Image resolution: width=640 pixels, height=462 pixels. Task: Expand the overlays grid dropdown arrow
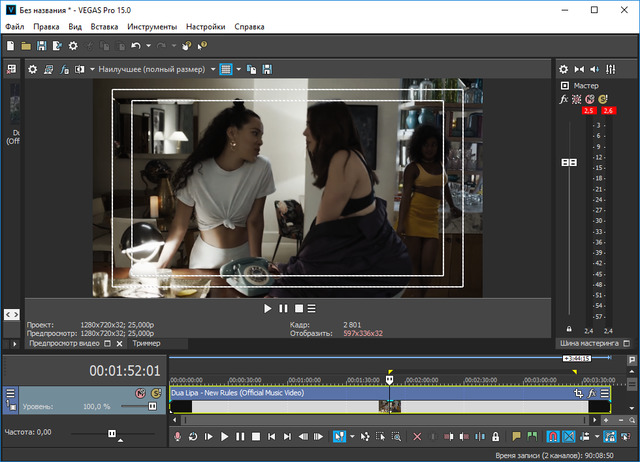pyautogui.click(x=239, y=70)
